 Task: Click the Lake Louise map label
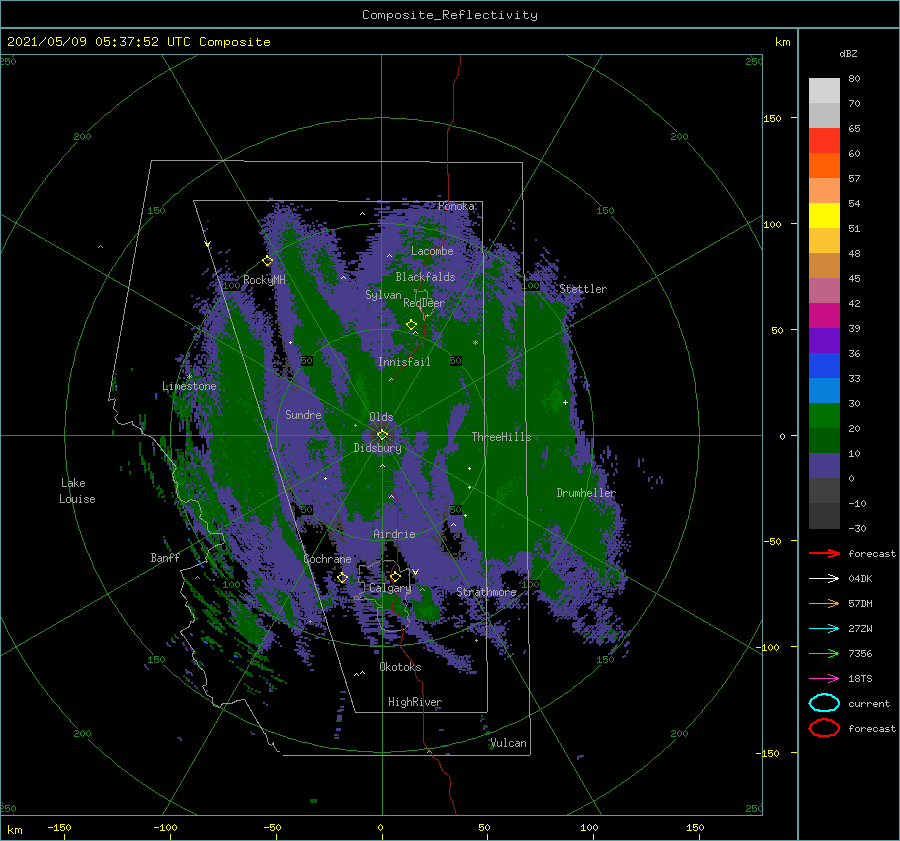(x=77, y=491)
